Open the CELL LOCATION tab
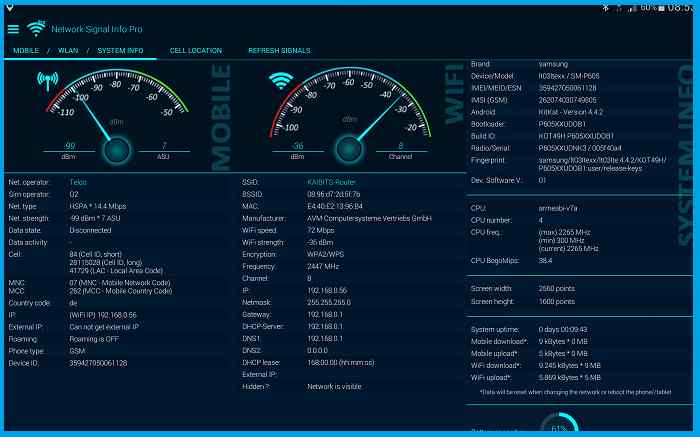Viewport: 700px width, 437px height. coord(196,50)
